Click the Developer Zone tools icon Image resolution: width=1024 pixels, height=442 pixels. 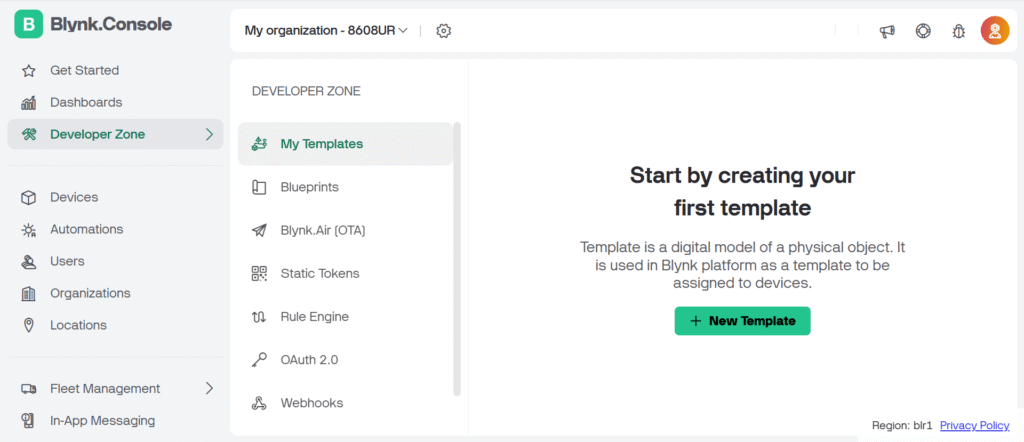click(29, 134)
